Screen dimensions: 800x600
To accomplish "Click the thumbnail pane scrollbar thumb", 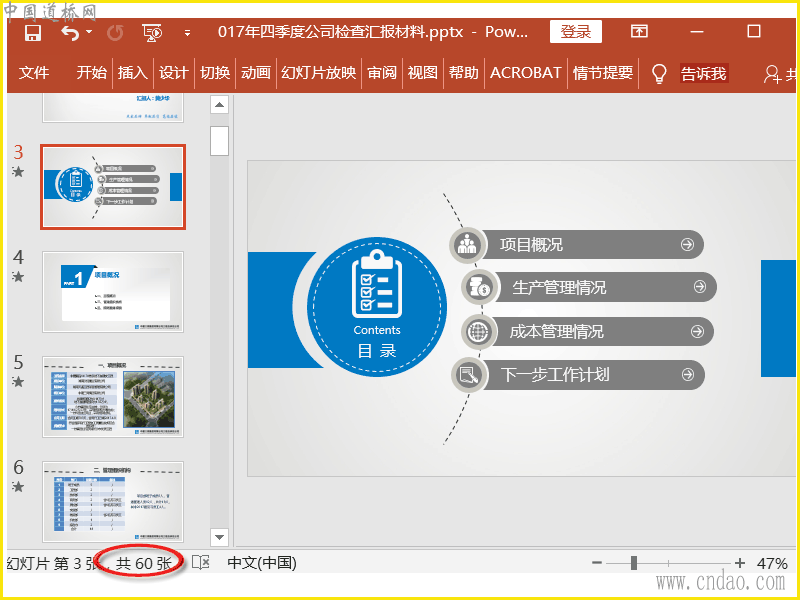I will tap(219, 141).
